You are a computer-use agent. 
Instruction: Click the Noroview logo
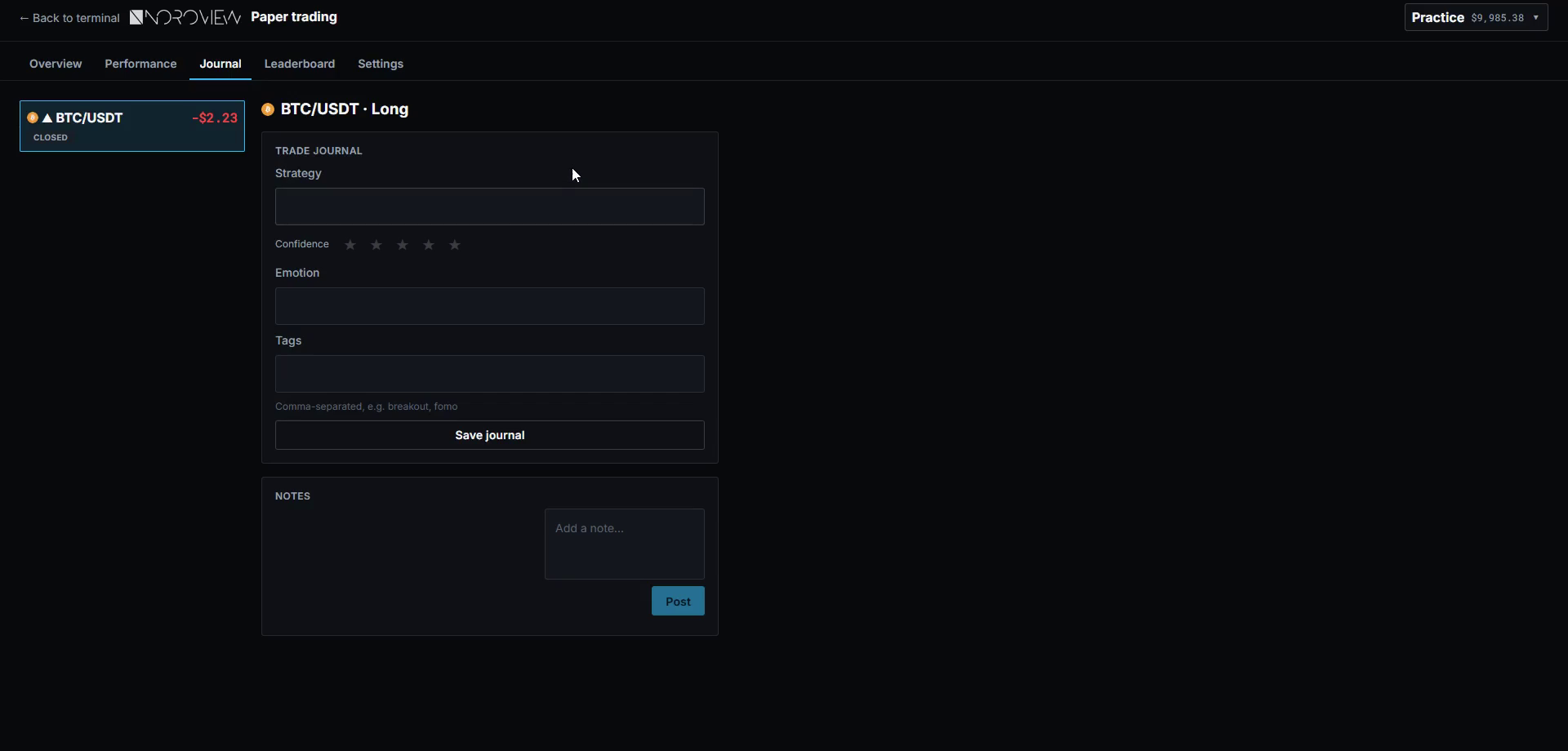185,17
